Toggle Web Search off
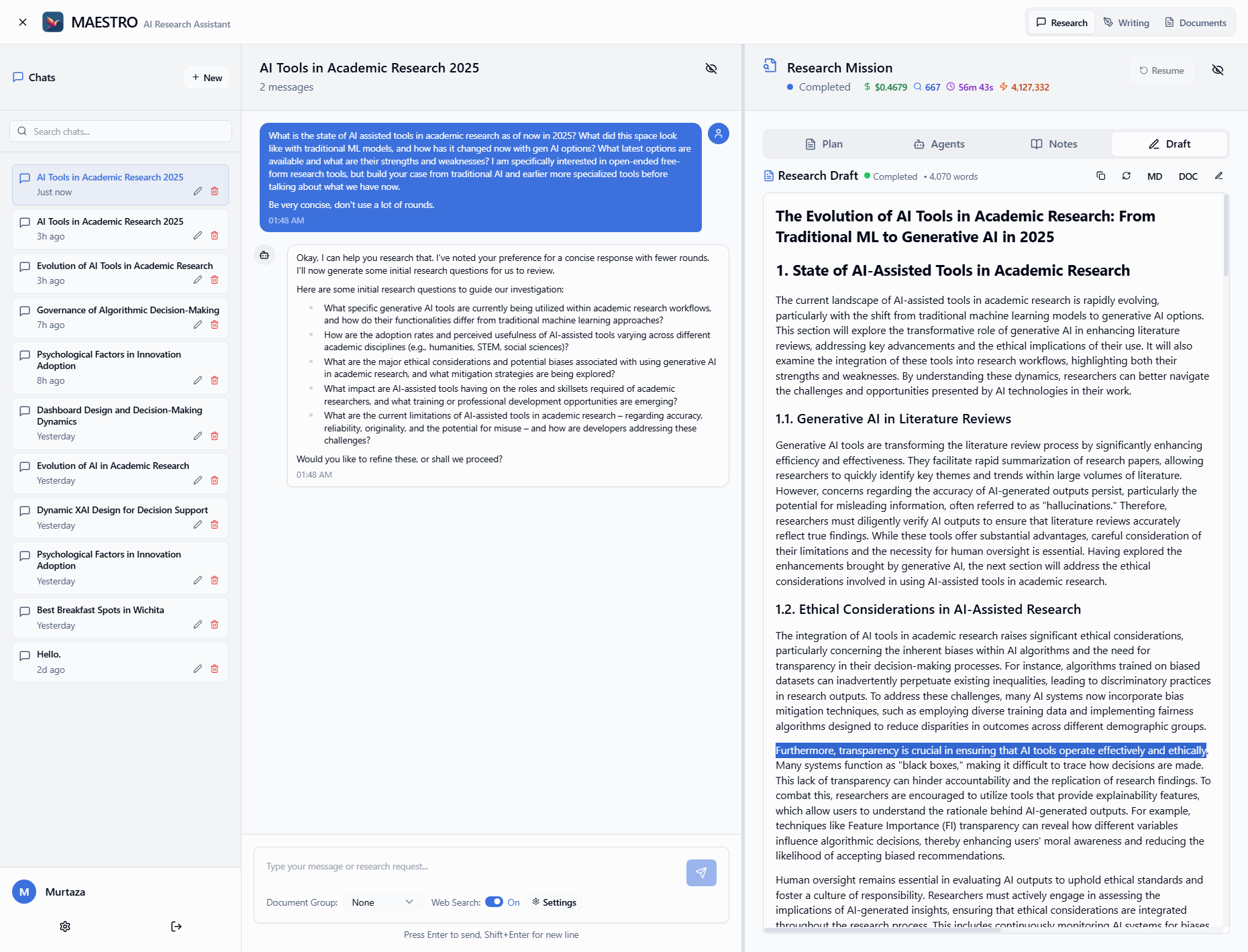The image size is (1248, 952). point(494,902)
